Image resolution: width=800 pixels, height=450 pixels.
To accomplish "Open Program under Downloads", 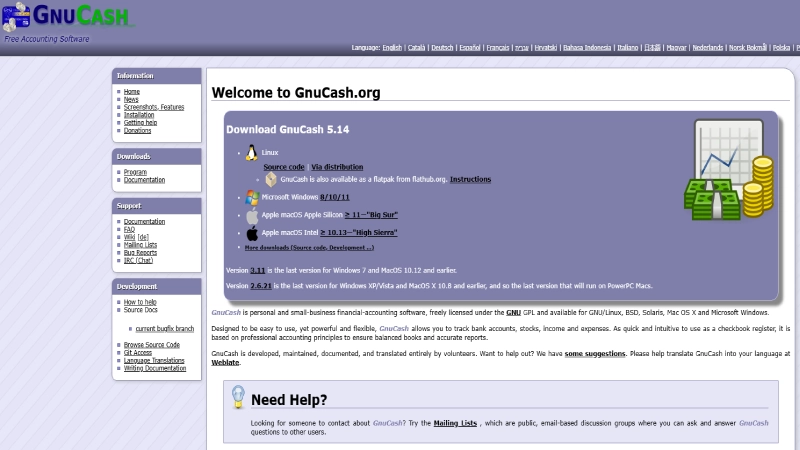I will click(x=135, y=172).
